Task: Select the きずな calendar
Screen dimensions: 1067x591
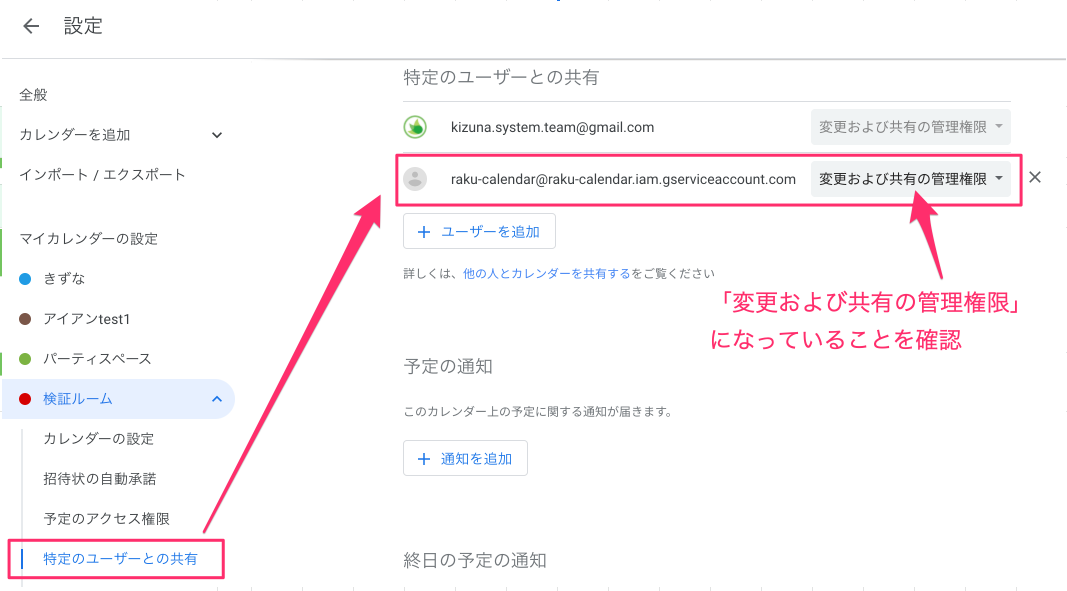Action: [64, 278]
